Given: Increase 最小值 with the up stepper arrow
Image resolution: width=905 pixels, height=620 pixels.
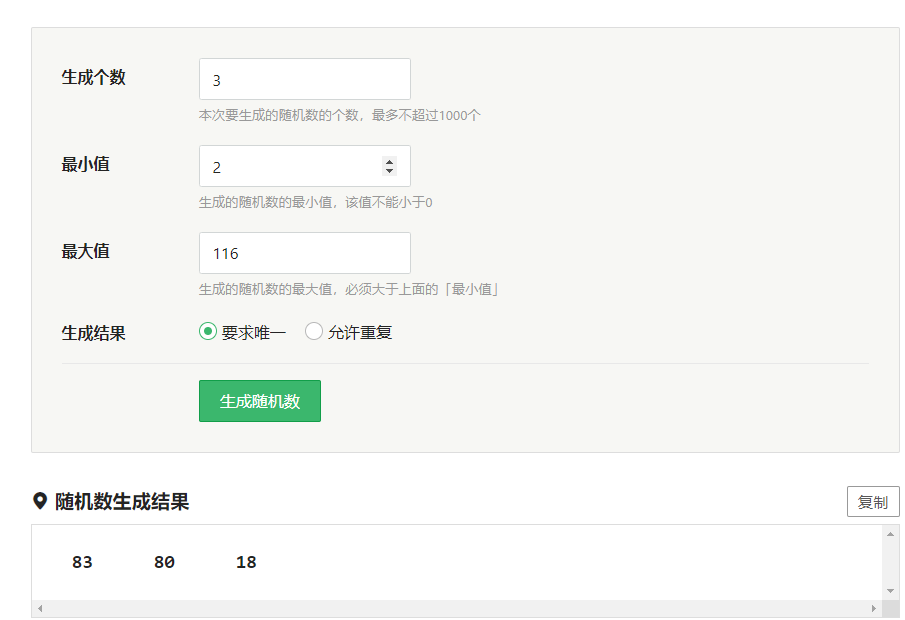Looking at the screenshot, I should 390,162.
